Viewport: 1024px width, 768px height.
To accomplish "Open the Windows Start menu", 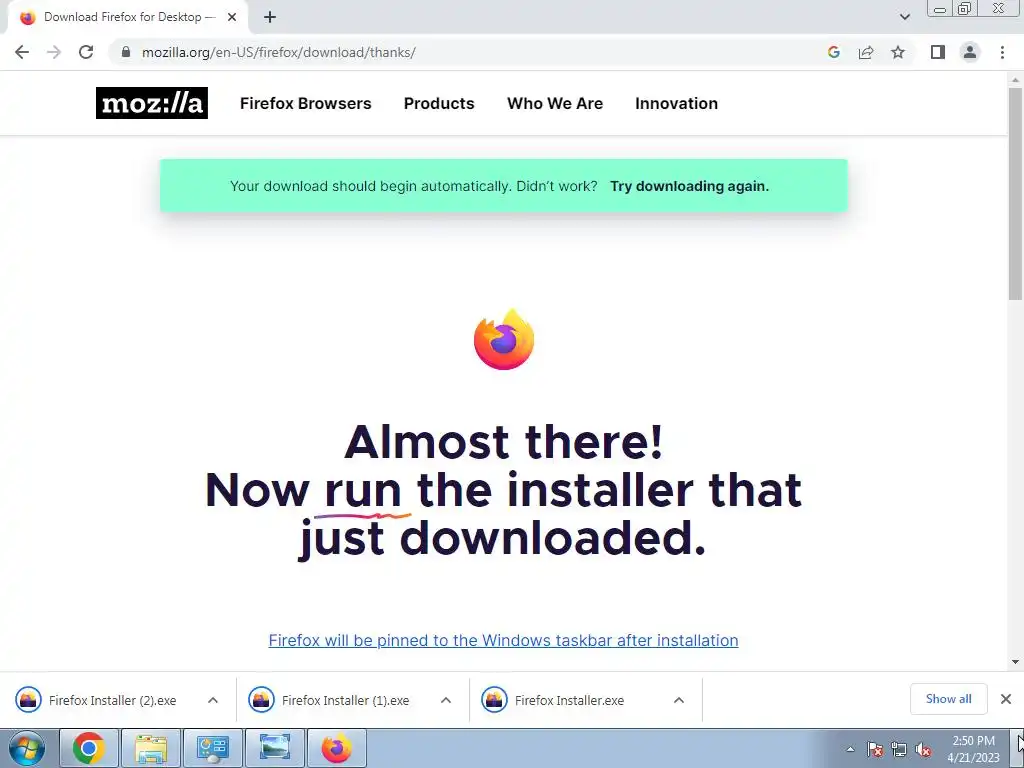I will tap(26, 748).
